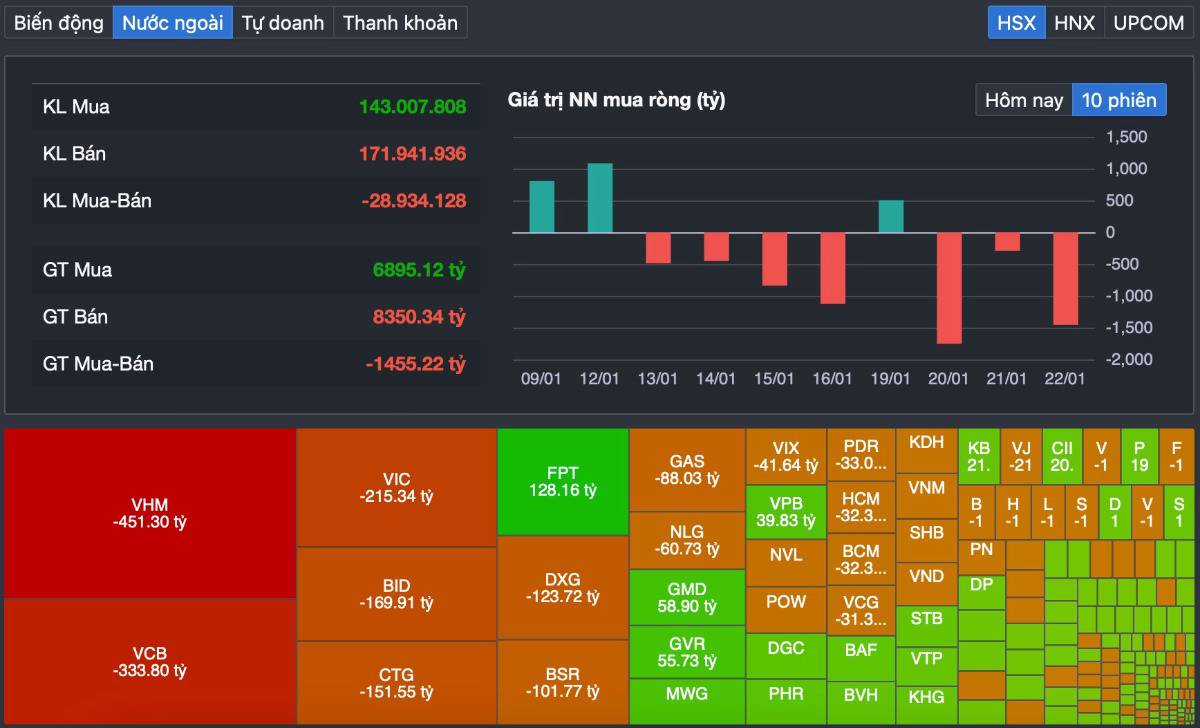
Task: Click the 13/01 red bar in chart
Action: pyautogui.click(x=658, y=248)
